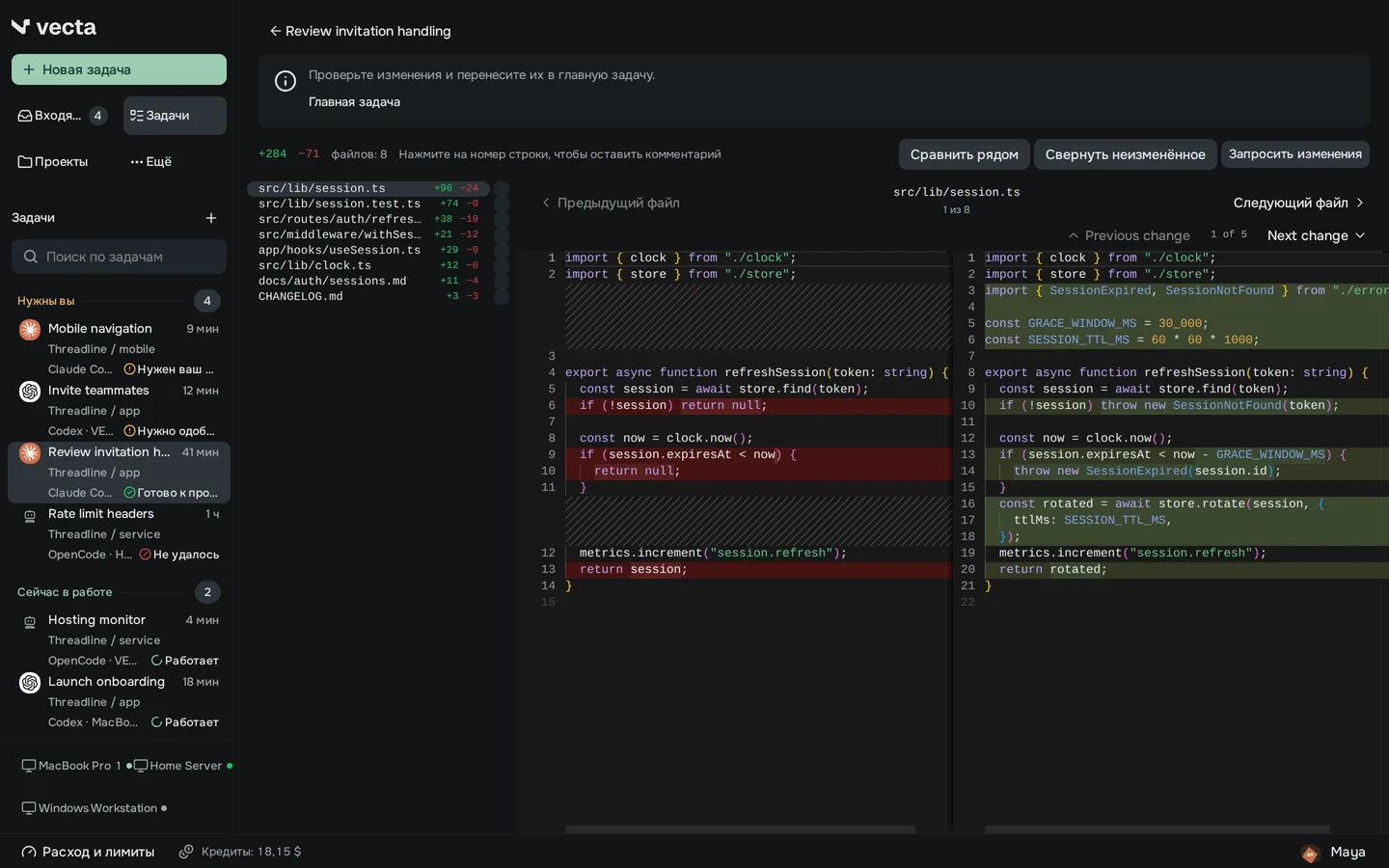This screenshot has height=868, width=1389.
Task: Click the Кредиты link icon in status bar
Action: tap(186, 852)
